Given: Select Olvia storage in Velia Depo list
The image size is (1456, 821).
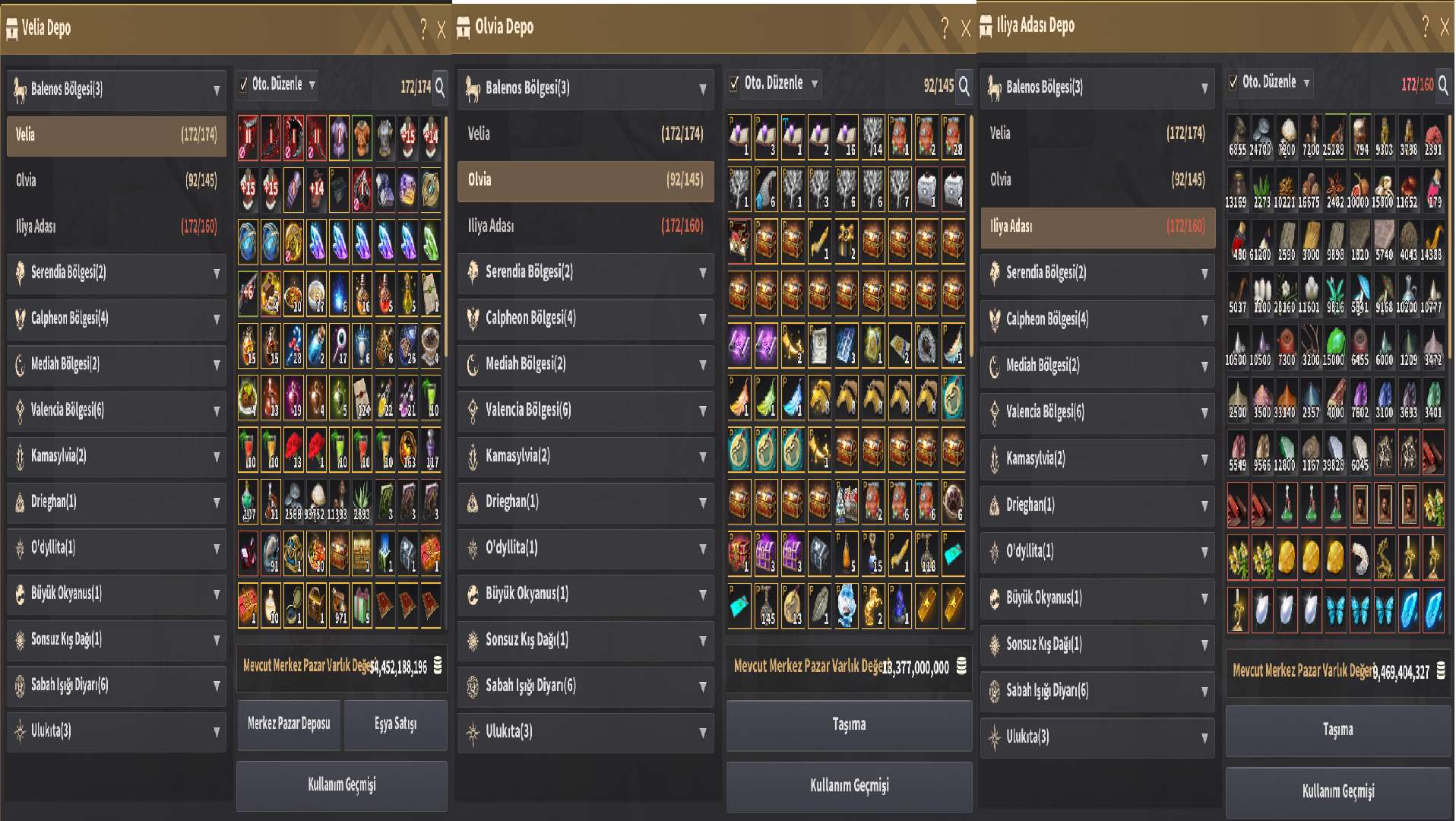Looking at the screenshot, I should tap(116, 180).
